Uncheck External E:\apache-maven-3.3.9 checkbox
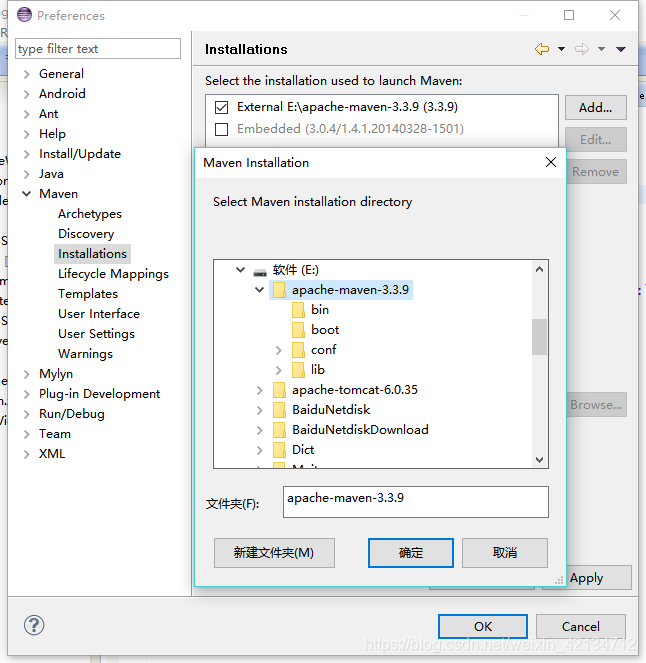646x663 pixels. [x=222, y=107]
